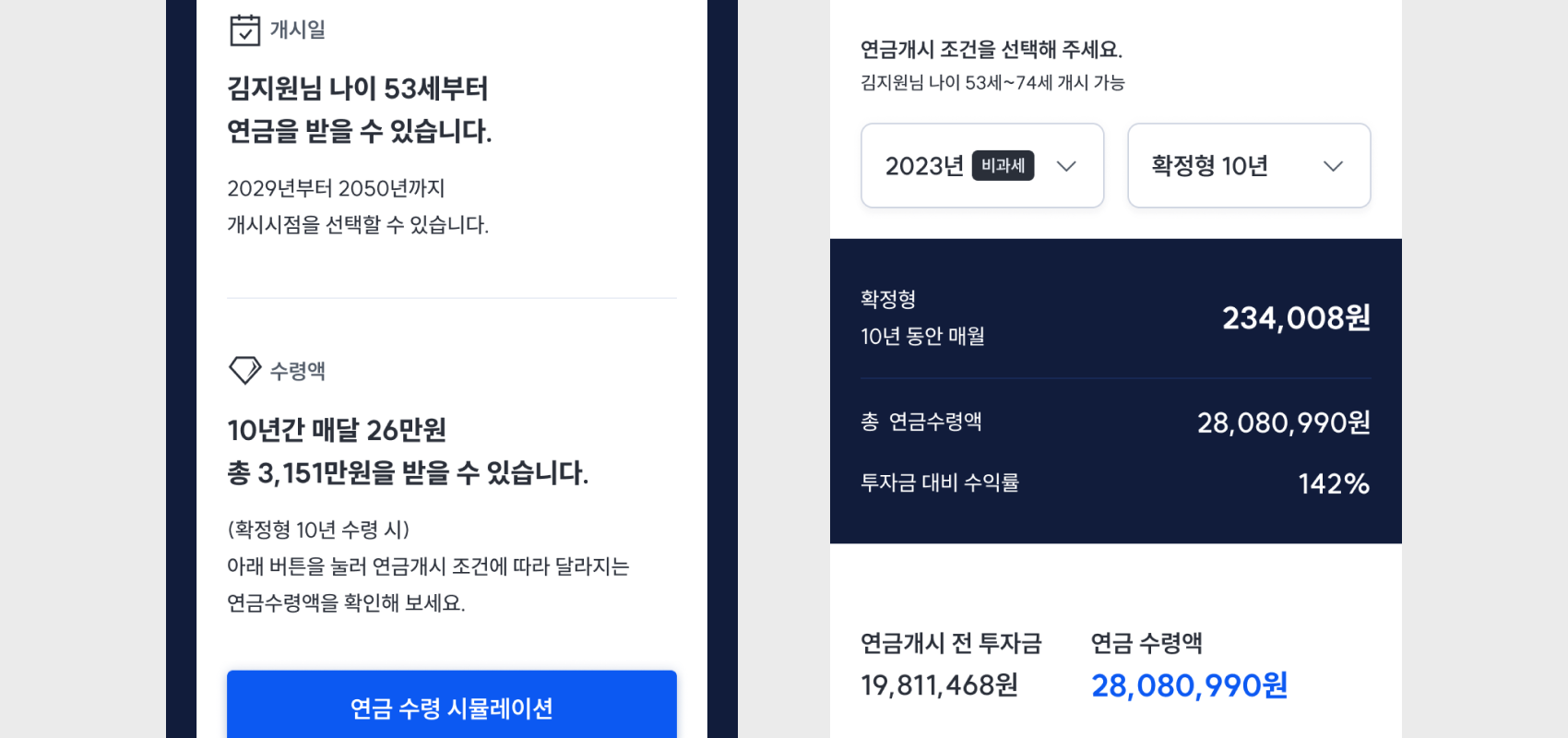The width and height of the screenshot is (1568, 738).
Task: Click the 142% return rate value
Action: click(1334, 483)
